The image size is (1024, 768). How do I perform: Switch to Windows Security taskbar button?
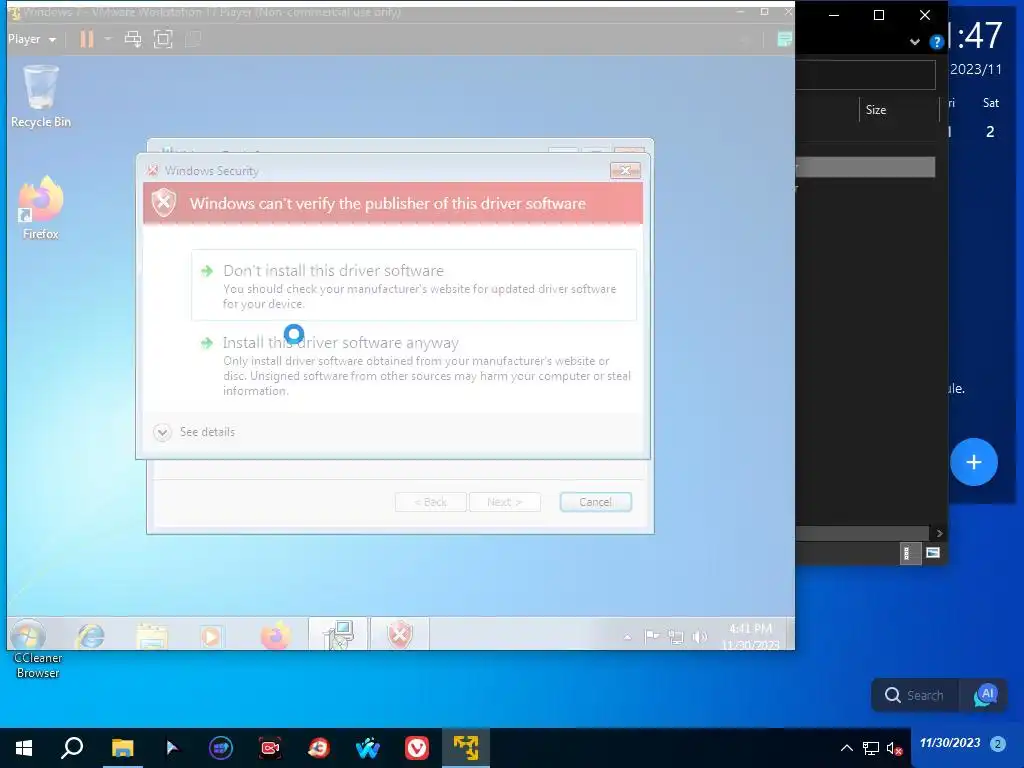click(x=400, y=633)
